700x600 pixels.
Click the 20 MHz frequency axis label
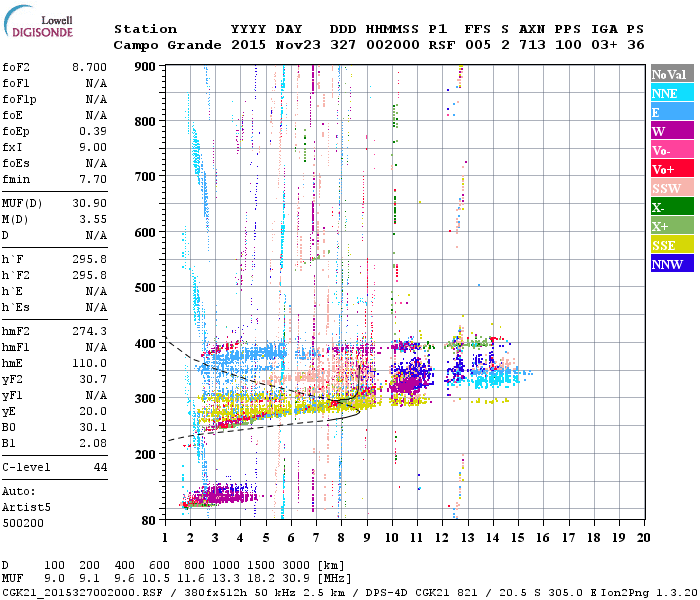pos(643,538)
